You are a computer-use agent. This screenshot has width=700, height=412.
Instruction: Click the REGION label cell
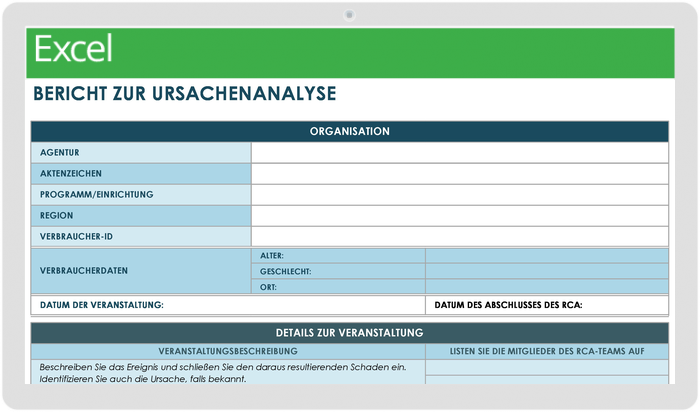pyautogui.click(x=141, y=215)
